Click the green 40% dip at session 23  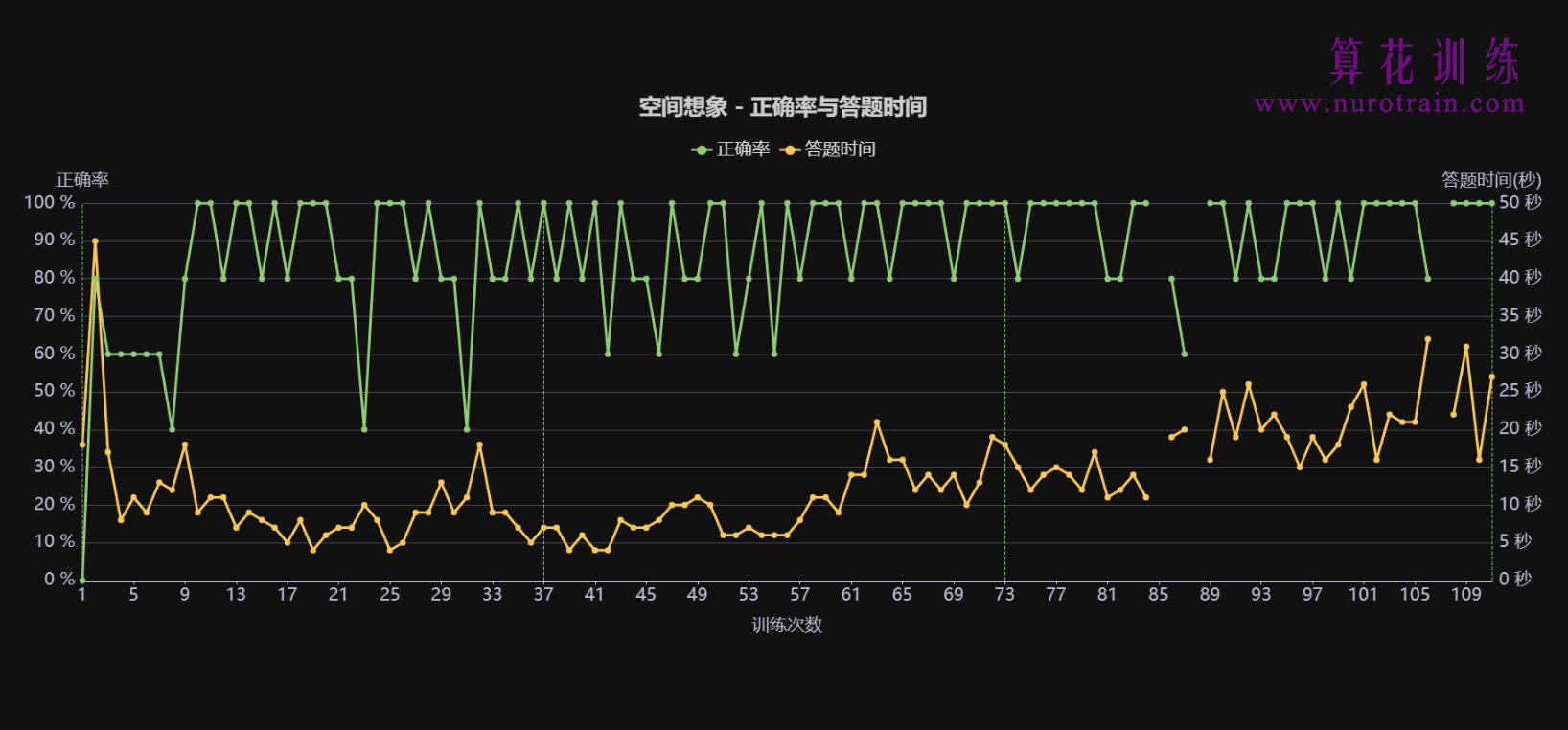pyautogui.click(x=364, y=429)
